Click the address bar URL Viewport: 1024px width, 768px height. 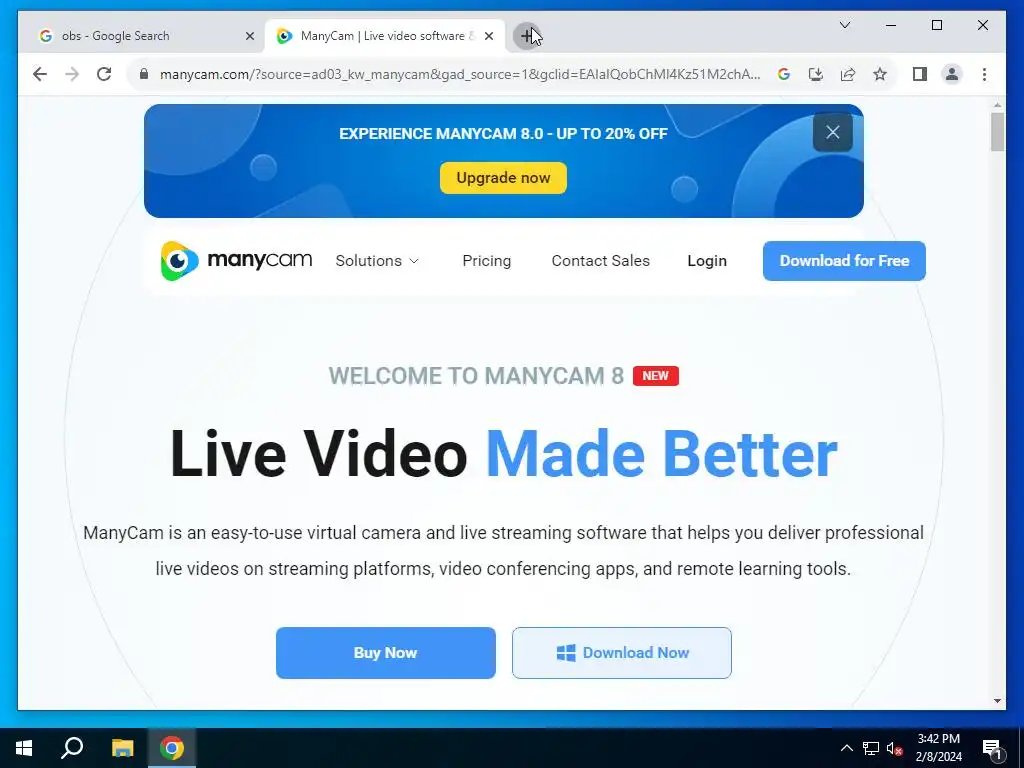point(460,74)
